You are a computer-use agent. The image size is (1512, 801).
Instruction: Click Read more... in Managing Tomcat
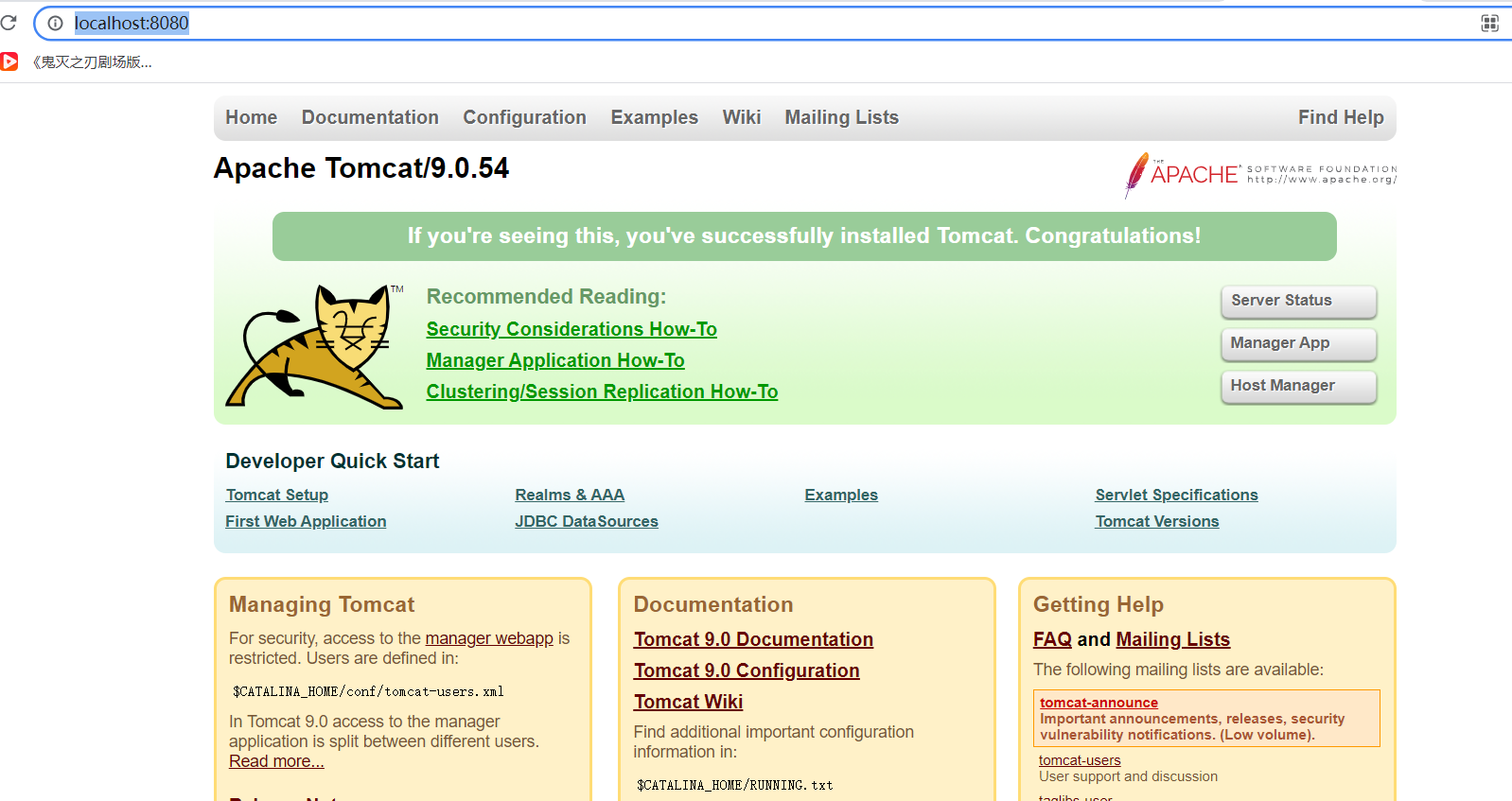(276, 761)
